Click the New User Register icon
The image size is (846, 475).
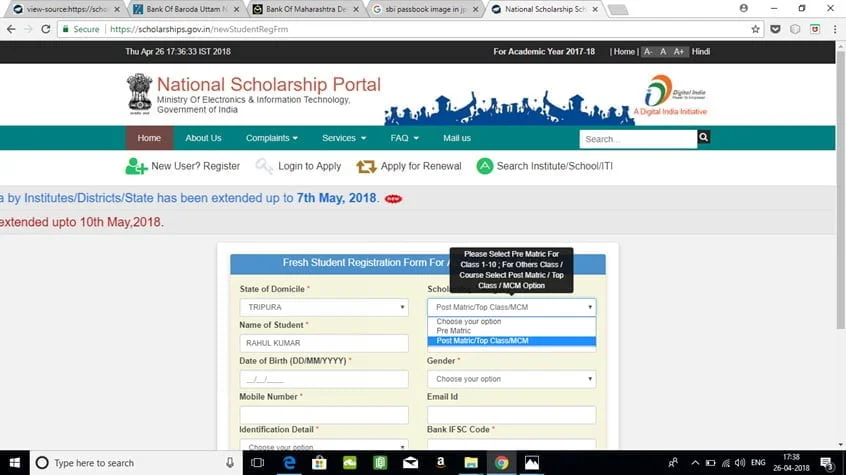pos(136,166)
